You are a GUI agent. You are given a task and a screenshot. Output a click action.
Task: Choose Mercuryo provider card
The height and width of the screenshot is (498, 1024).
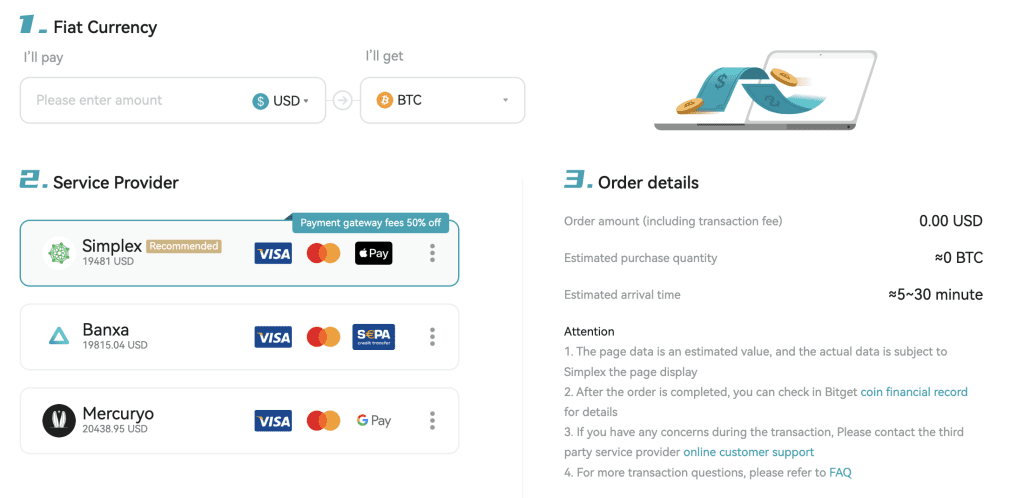click(x=239, y=421)
